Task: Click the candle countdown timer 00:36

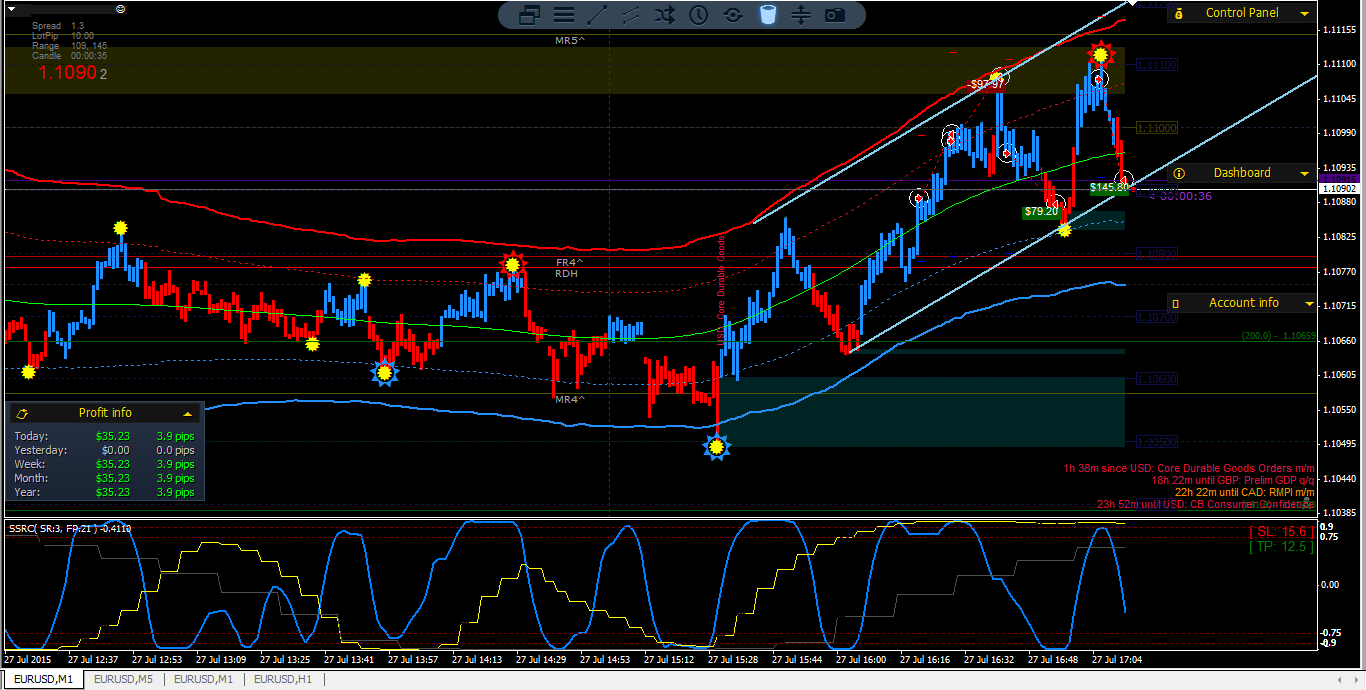Action: pyautogui.click(x=1180, y=196)
